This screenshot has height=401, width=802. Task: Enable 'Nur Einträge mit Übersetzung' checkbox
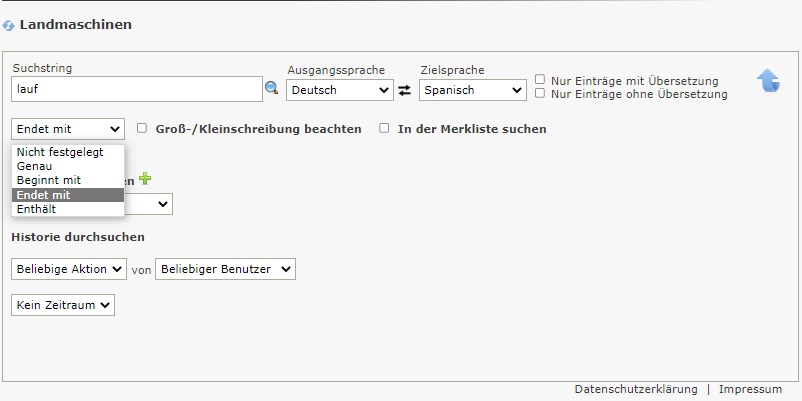(540, 79)
